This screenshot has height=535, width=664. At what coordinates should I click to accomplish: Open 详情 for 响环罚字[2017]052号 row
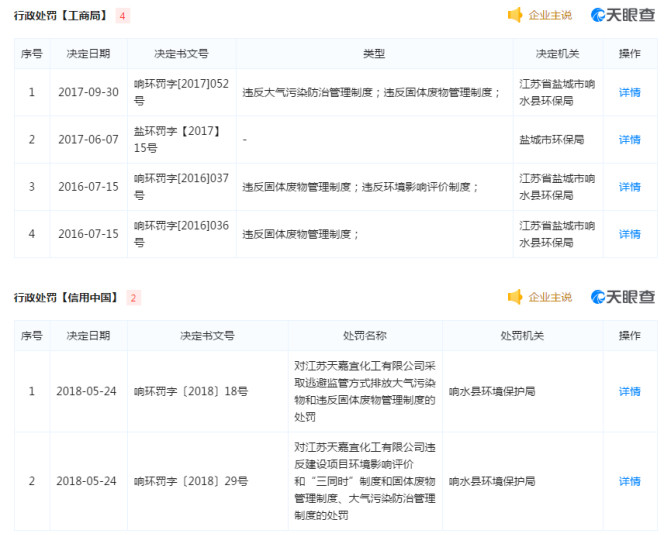point(629,92)
